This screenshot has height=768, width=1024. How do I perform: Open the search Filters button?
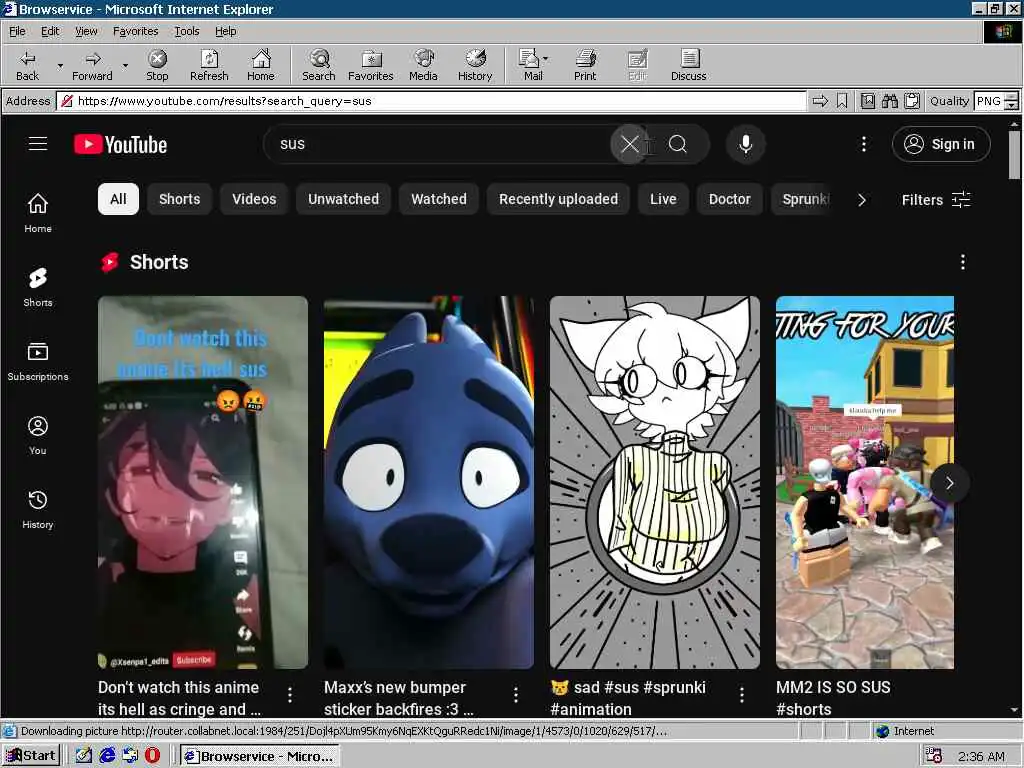point(936,200)
